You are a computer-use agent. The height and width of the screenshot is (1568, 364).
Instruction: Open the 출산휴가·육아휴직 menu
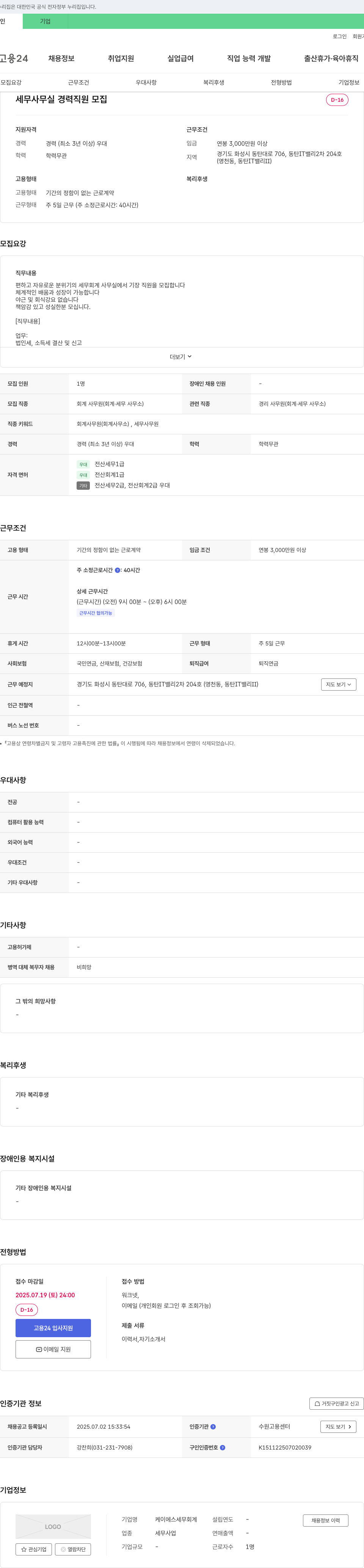point(331,58)
